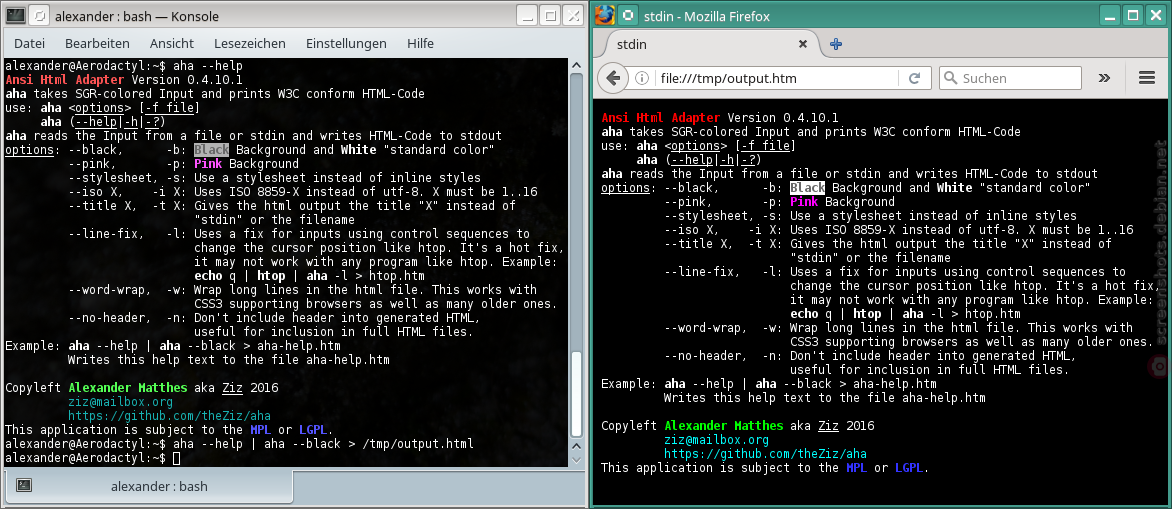The height and width of the screenshot is (509, 1172).
Task: Open the Firefox hamburger menu
Action: tap(1147, 78)
